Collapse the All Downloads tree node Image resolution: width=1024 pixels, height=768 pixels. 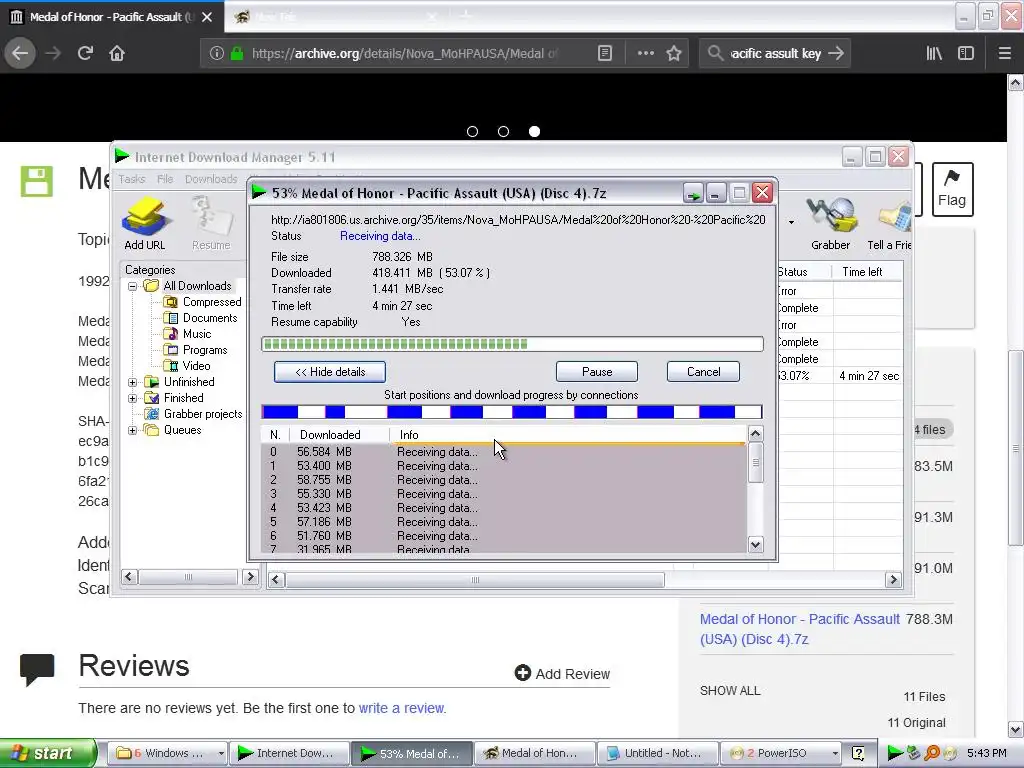pos(133,286)
